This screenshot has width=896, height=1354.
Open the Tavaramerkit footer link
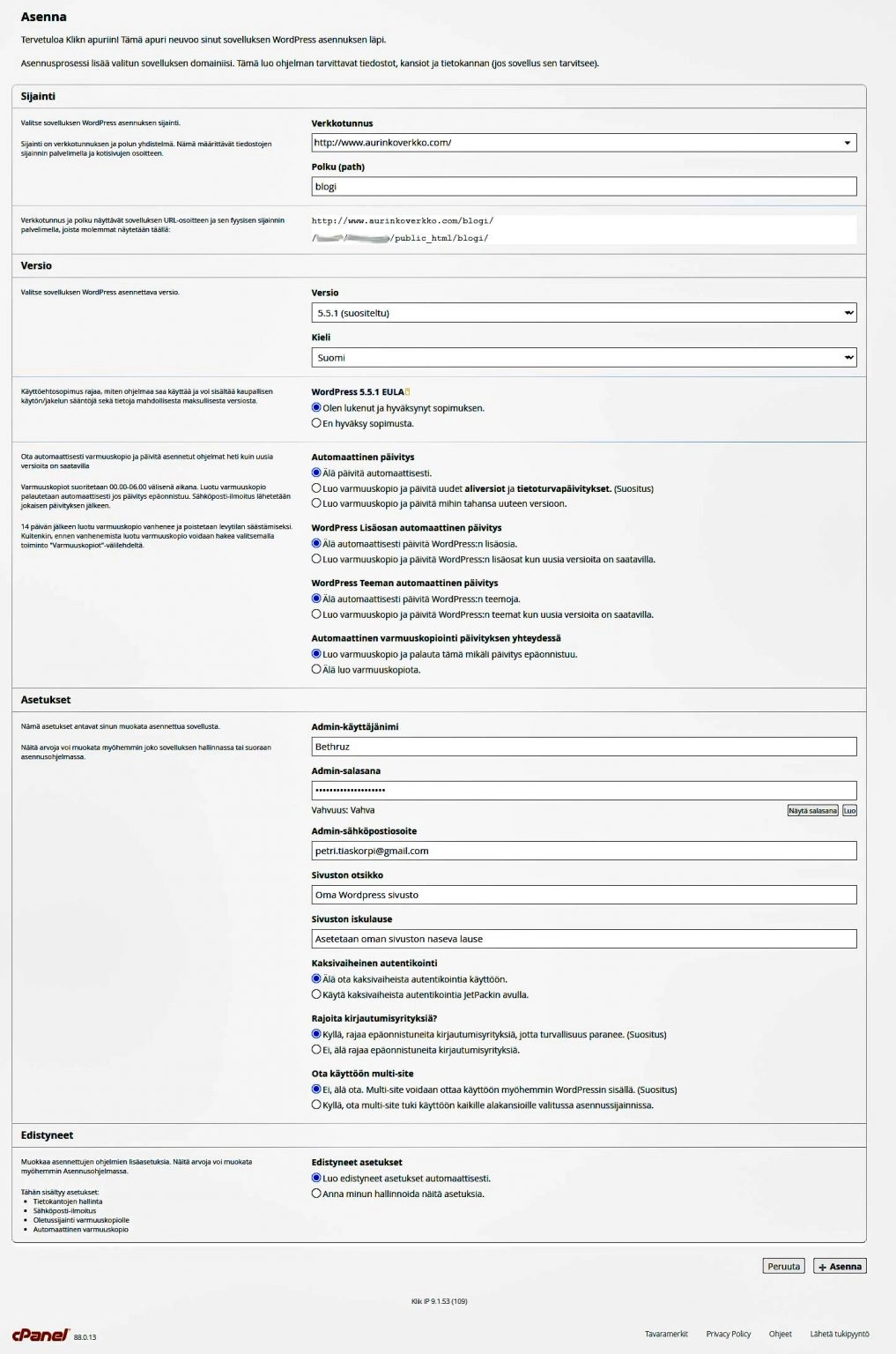coord(666,1334)
